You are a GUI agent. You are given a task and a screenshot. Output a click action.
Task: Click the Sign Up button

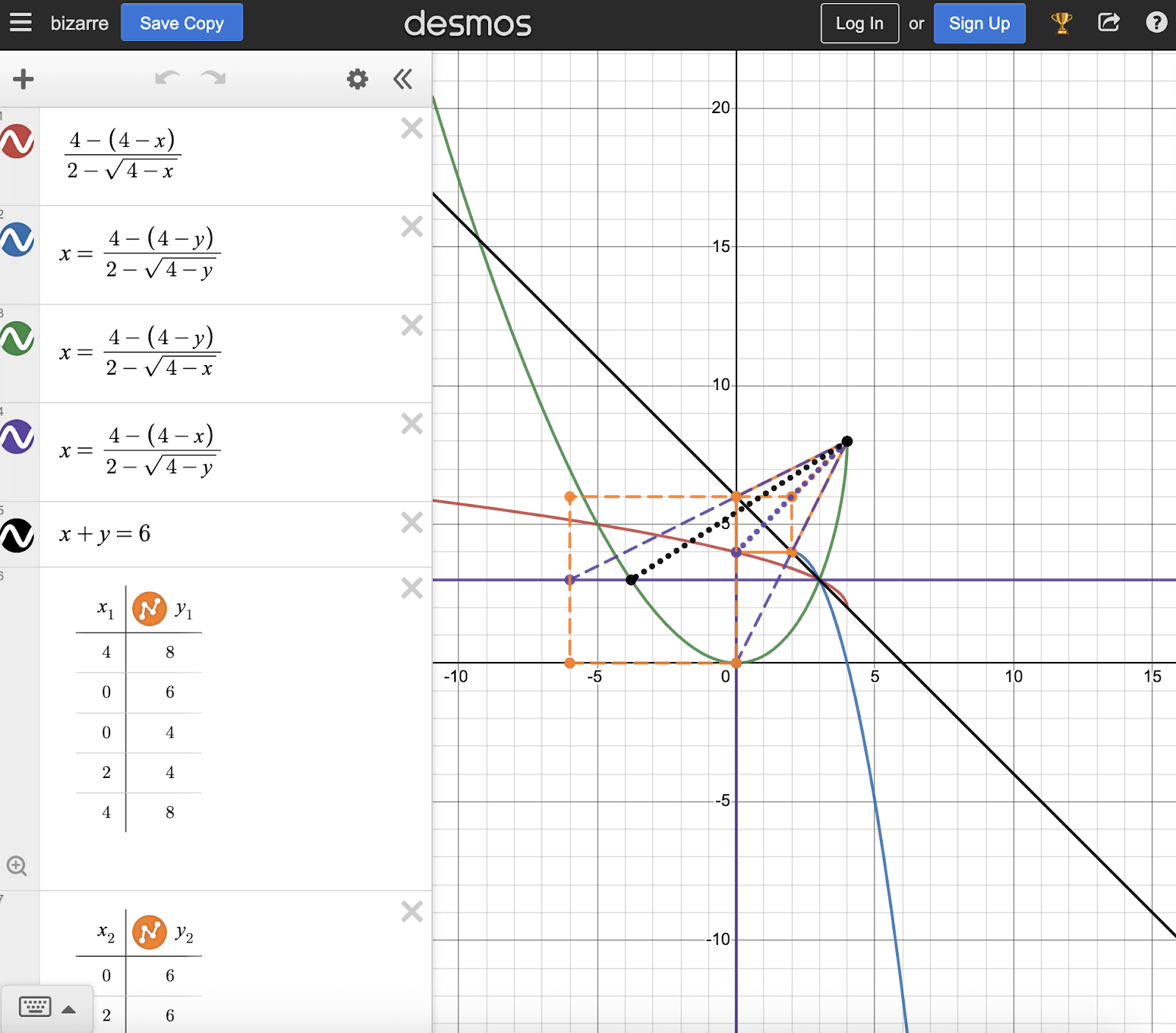pyautogui.click(x=979, y=24)
